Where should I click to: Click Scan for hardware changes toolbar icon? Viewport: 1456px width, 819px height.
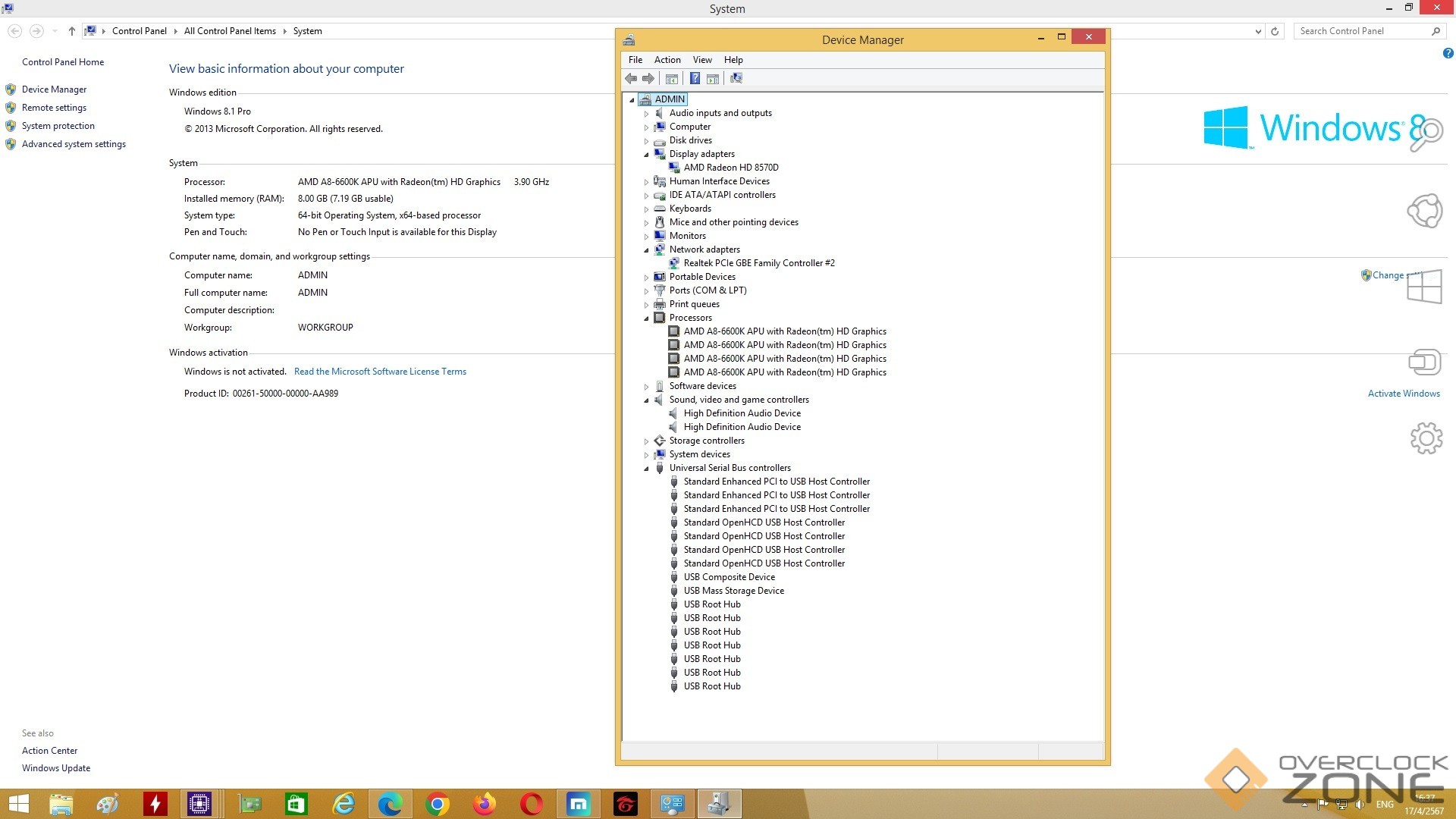[x=736, y=78]
